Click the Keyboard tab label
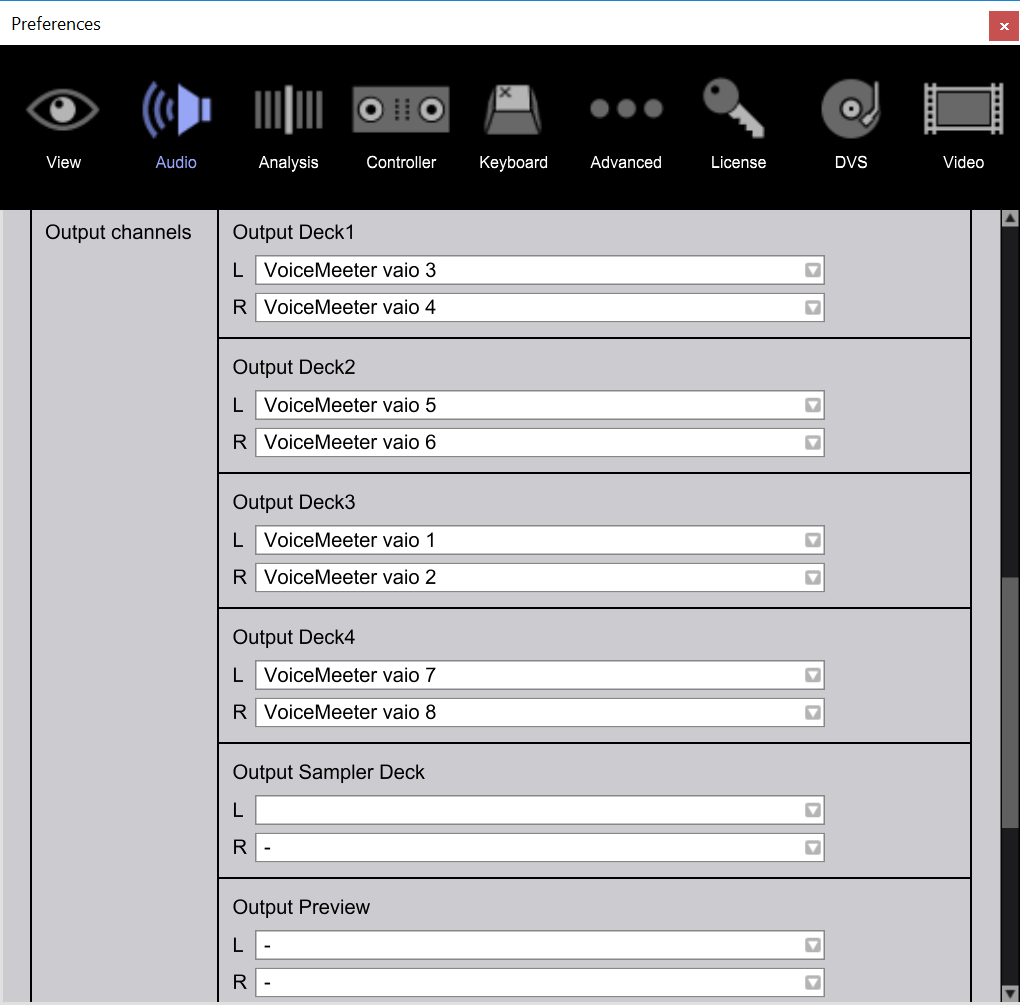The image size is (1020, 1005). pyautogui.click(x=513, y=163)
